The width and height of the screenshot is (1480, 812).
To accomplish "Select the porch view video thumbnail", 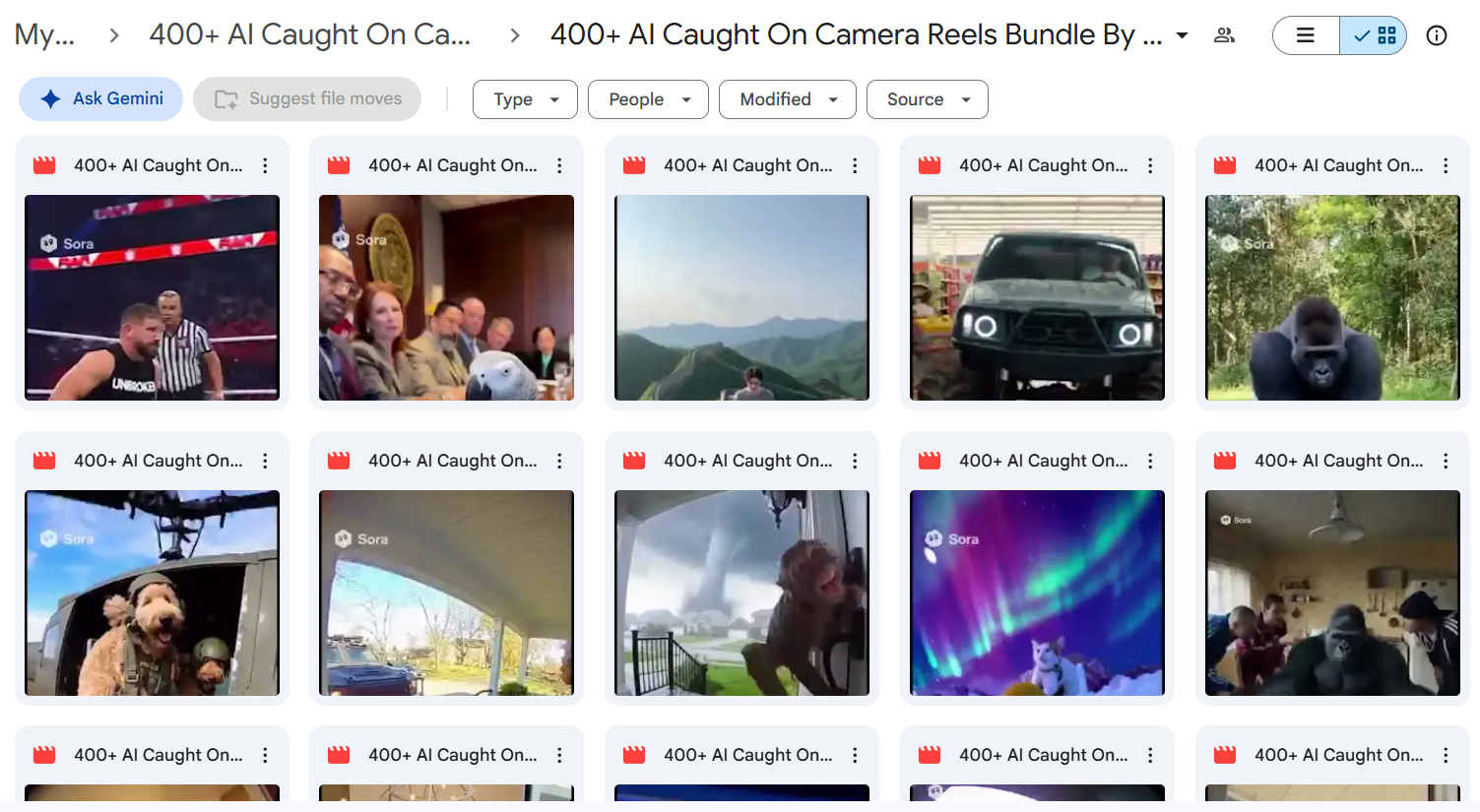I will 446,593.
